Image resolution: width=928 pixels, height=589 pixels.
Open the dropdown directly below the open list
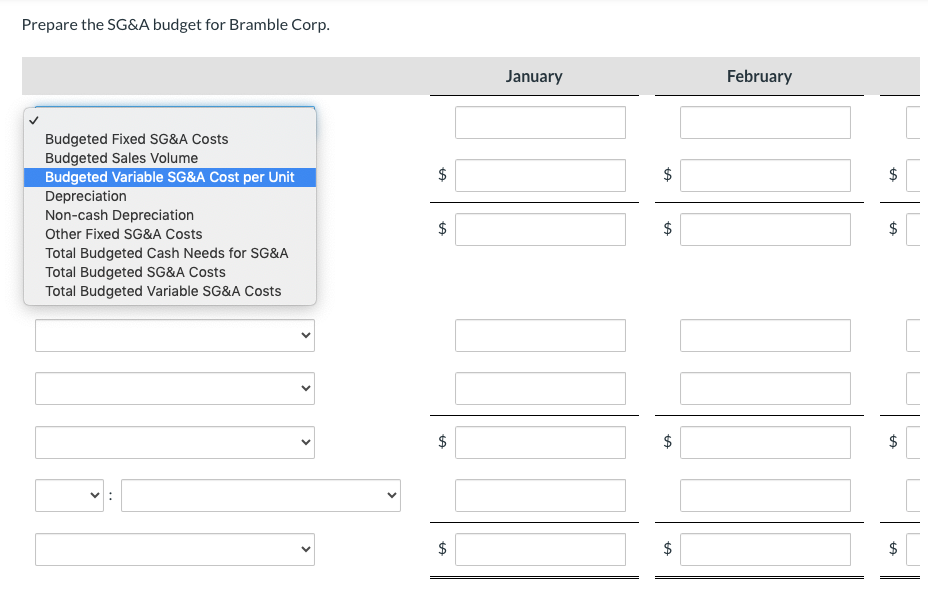175,335
